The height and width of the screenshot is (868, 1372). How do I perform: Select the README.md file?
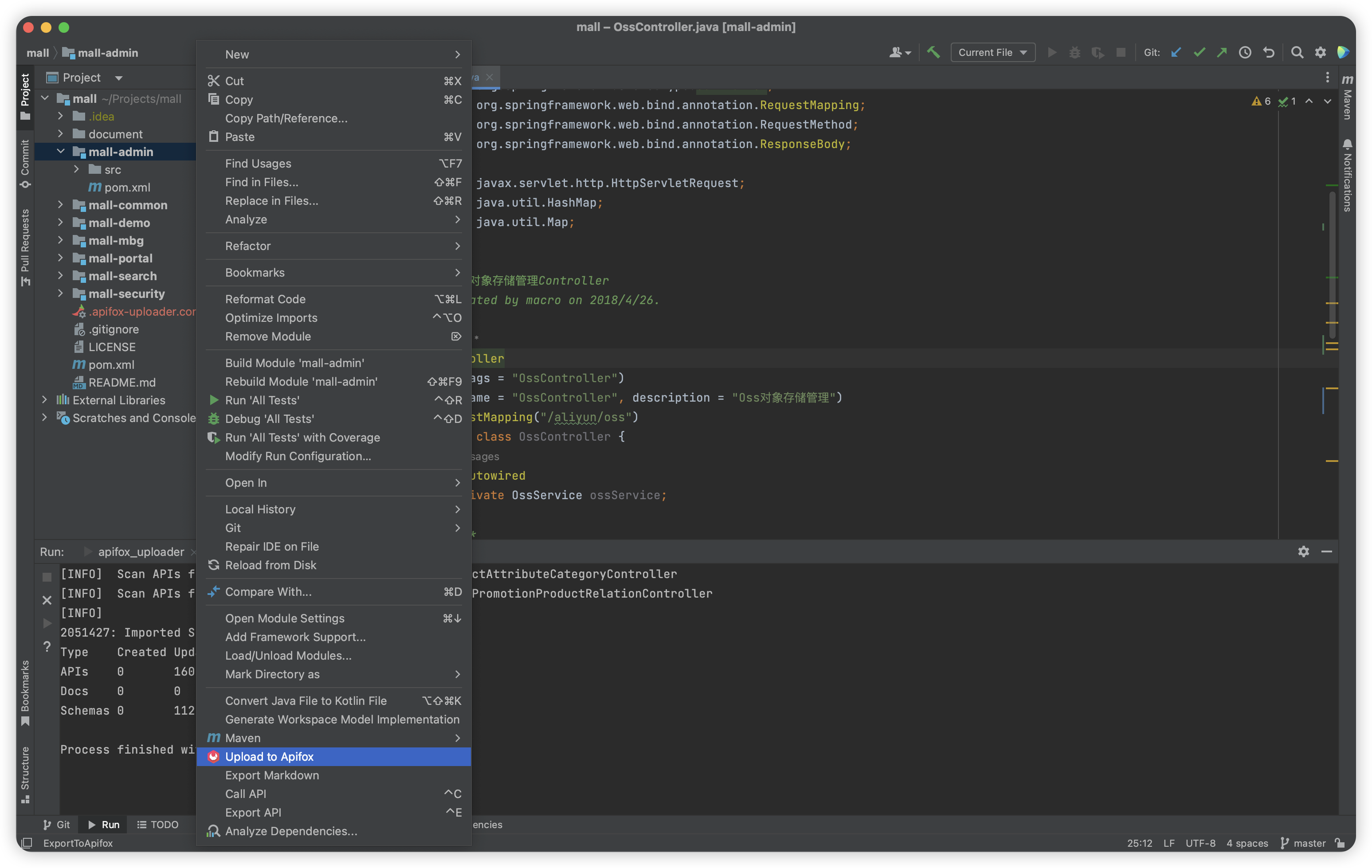click(114, 382)
